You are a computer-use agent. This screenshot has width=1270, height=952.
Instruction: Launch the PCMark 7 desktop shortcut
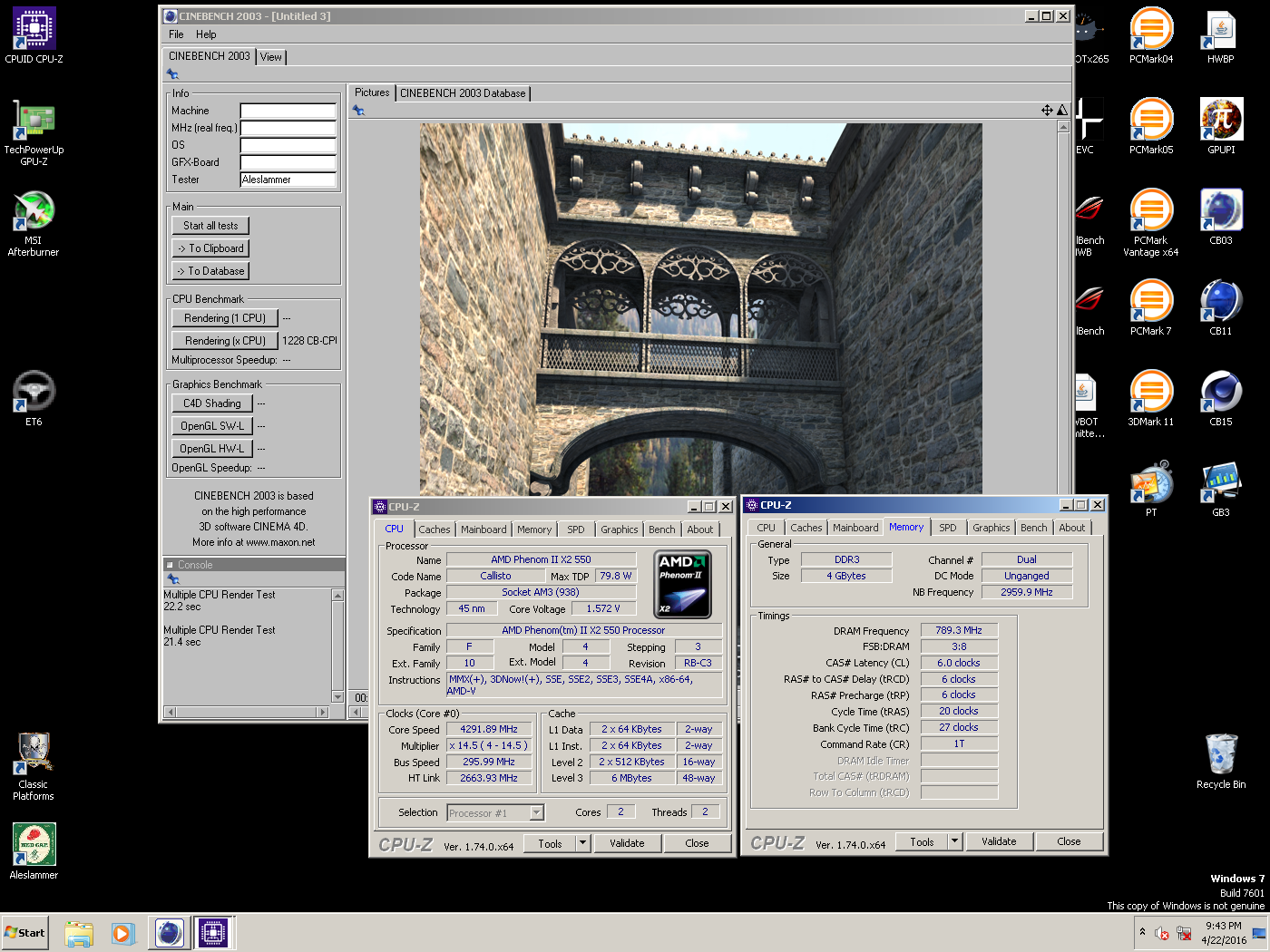point(1151,307)
